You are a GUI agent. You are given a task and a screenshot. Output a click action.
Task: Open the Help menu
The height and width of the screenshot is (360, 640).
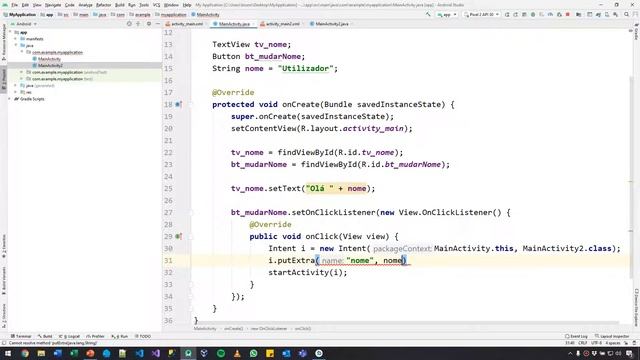187,5
